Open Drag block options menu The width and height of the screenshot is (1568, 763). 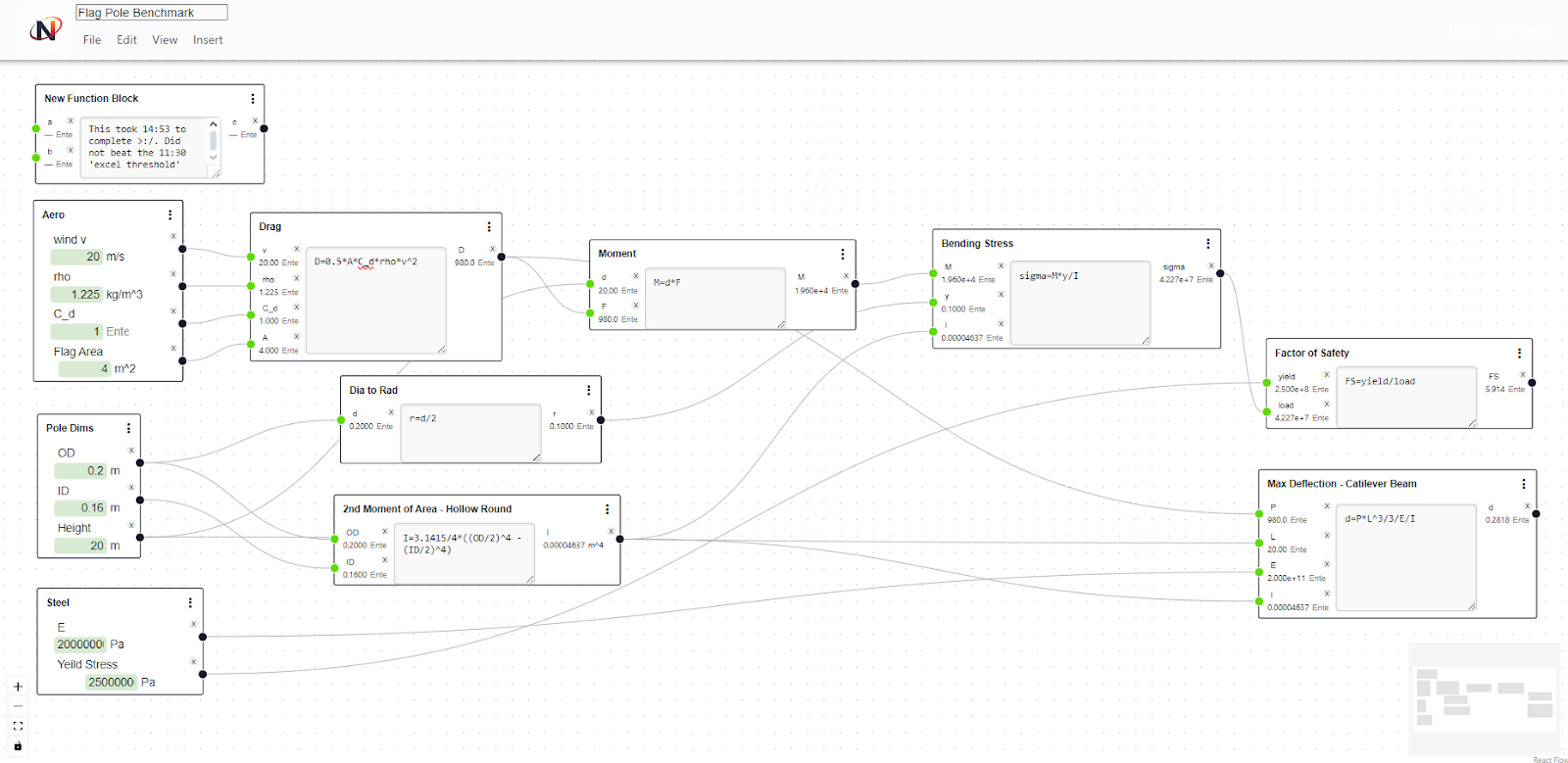pos(489,226)
